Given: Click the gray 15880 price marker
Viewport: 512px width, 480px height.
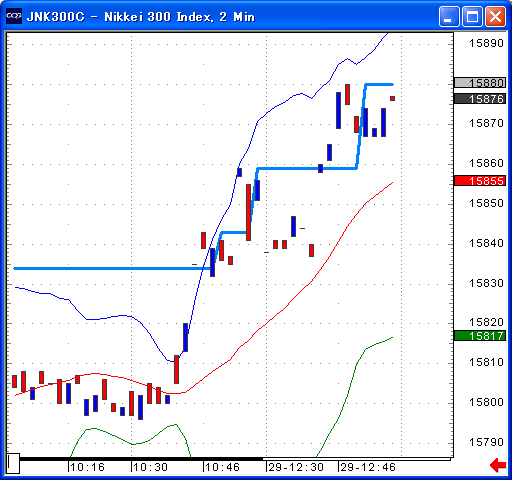Looking at the screenshot, I should tap(480, 82).
